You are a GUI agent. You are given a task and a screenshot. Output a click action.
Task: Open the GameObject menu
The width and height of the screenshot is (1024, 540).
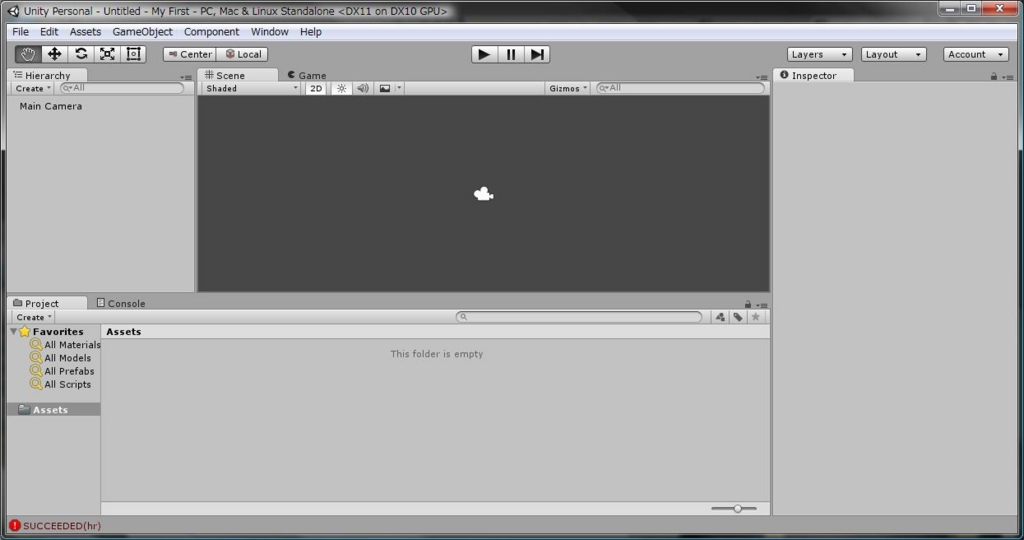[x=142, y=31]
